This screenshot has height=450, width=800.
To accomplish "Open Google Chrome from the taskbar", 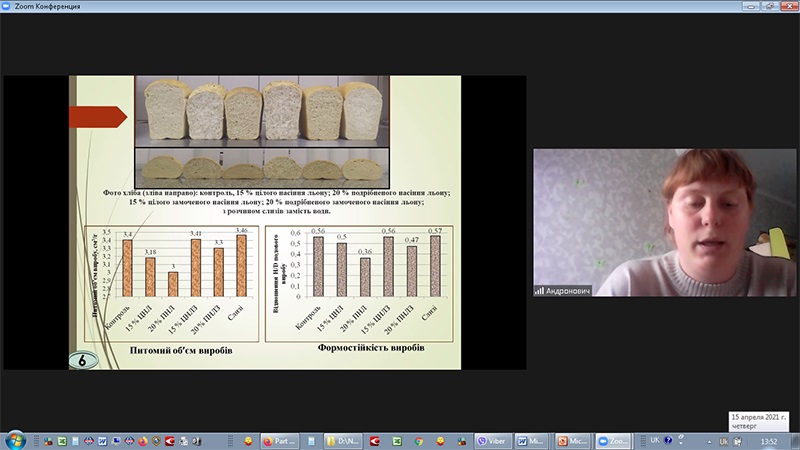I will pyautogui.click(x=419, y=441).
